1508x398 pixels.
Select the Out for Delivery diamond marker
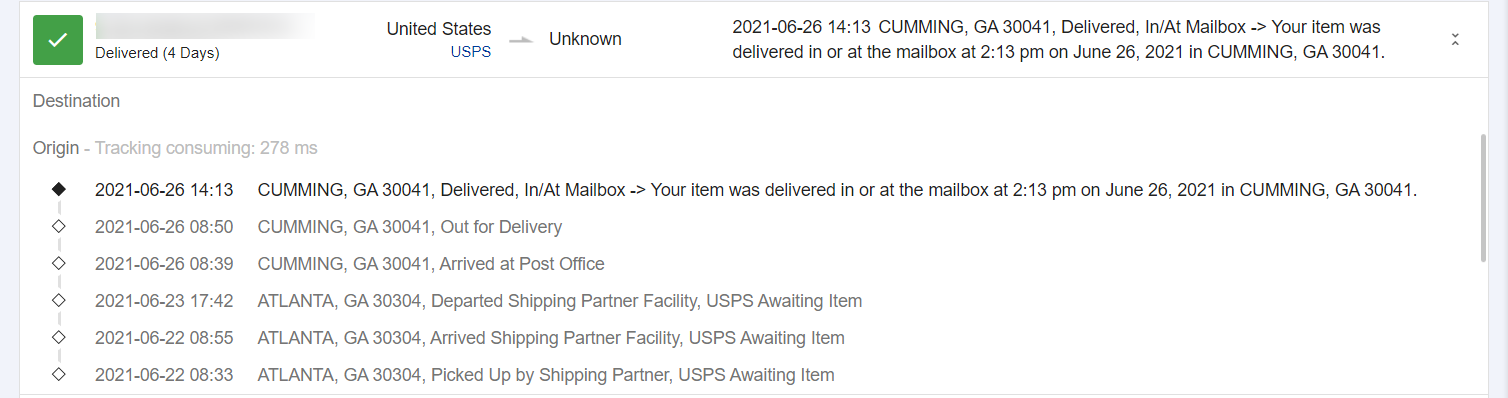[x=58, y=226]
